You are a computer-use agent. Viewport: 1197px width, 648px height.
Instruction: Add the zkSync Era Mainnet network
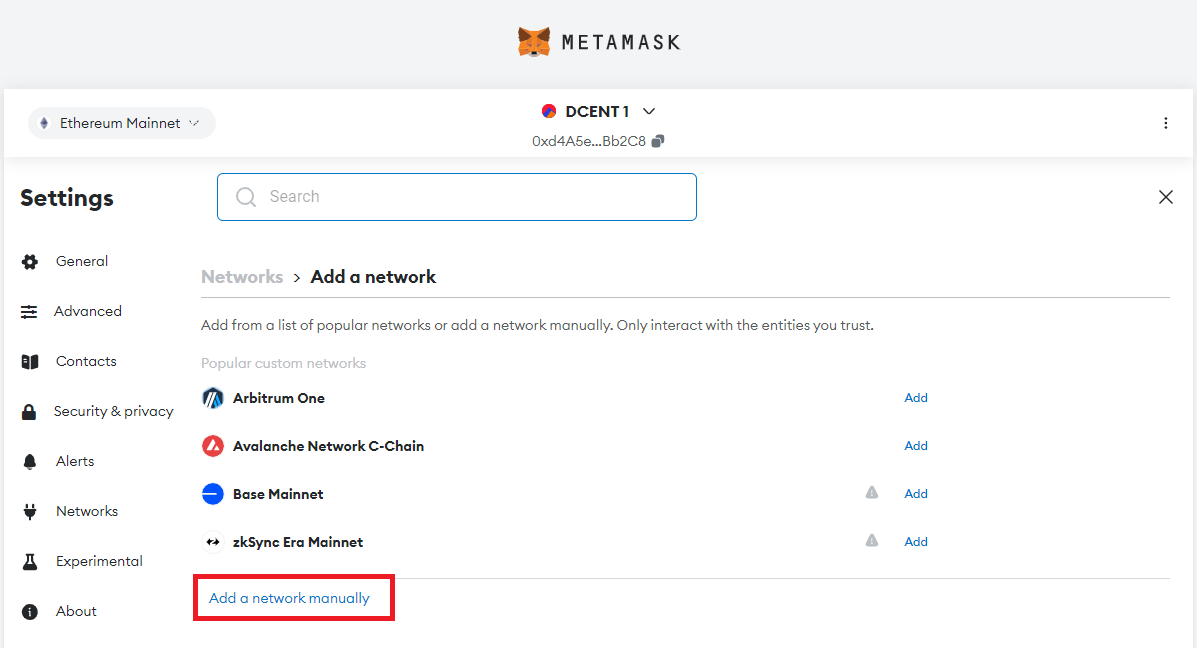916,542
